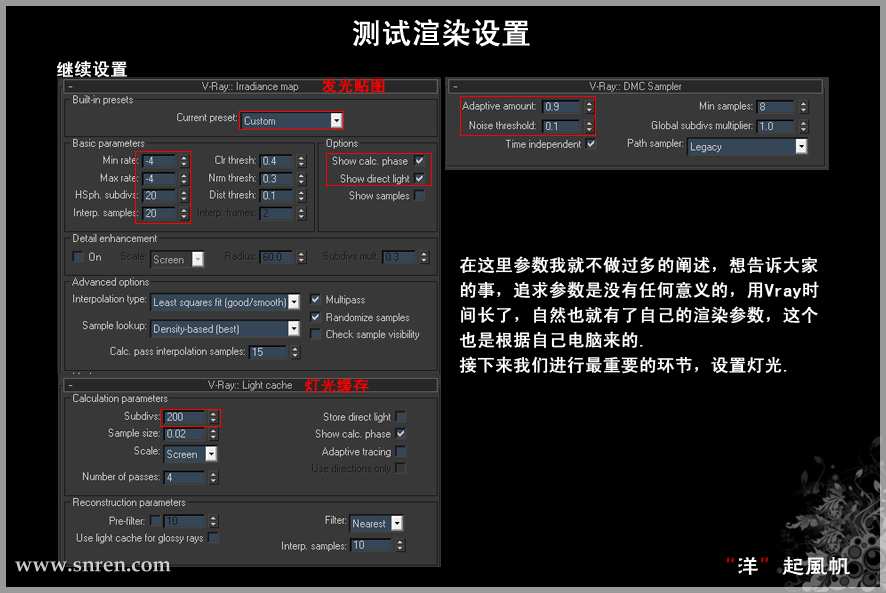Click the Dist thresh value field
Image resolution: width=886 pixels, height=593 pixels.
pos(277,196)
